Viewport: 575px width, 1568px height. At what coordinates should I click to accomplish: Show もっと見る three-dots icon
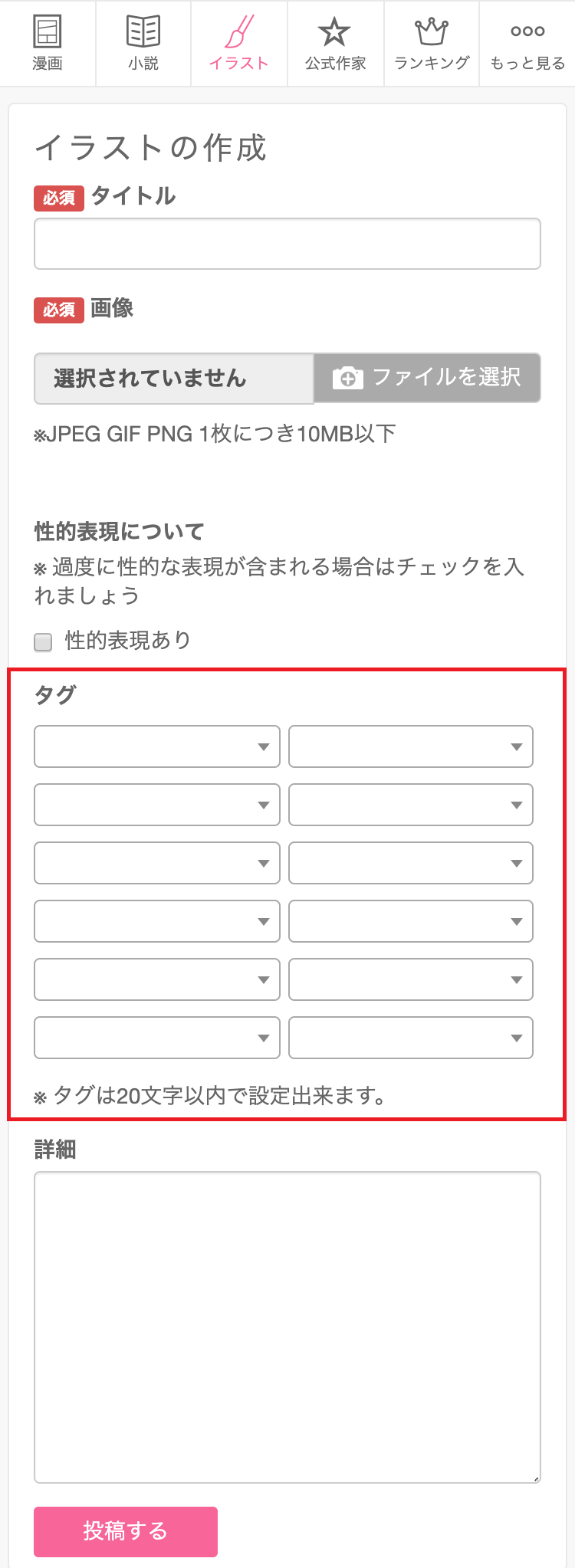pyautogui.click(x=527, y=31)
